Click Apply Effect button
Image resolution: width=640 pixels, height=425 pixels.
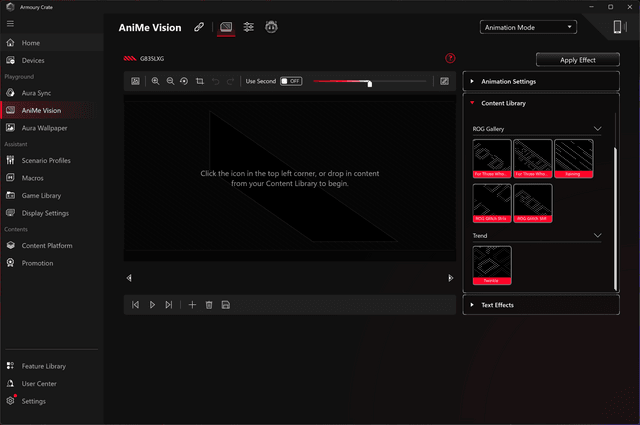coord(578,60)
